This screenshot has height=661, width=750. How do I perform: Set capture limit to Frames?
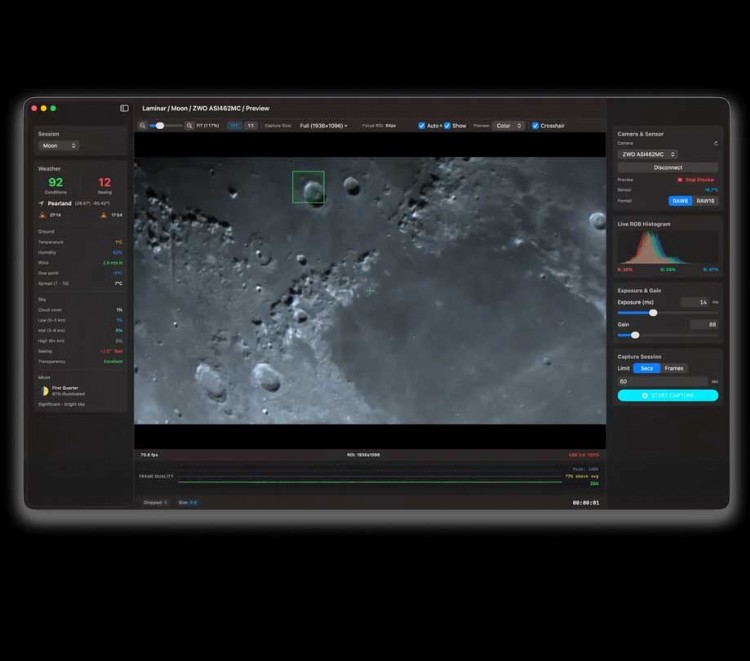point(674,368)
